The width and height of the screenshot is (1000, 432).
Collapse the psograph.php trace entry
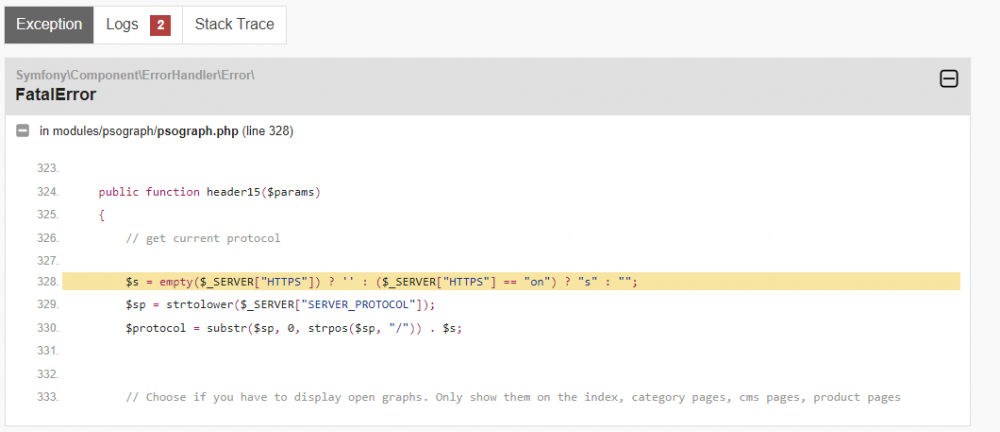point(23,131)
